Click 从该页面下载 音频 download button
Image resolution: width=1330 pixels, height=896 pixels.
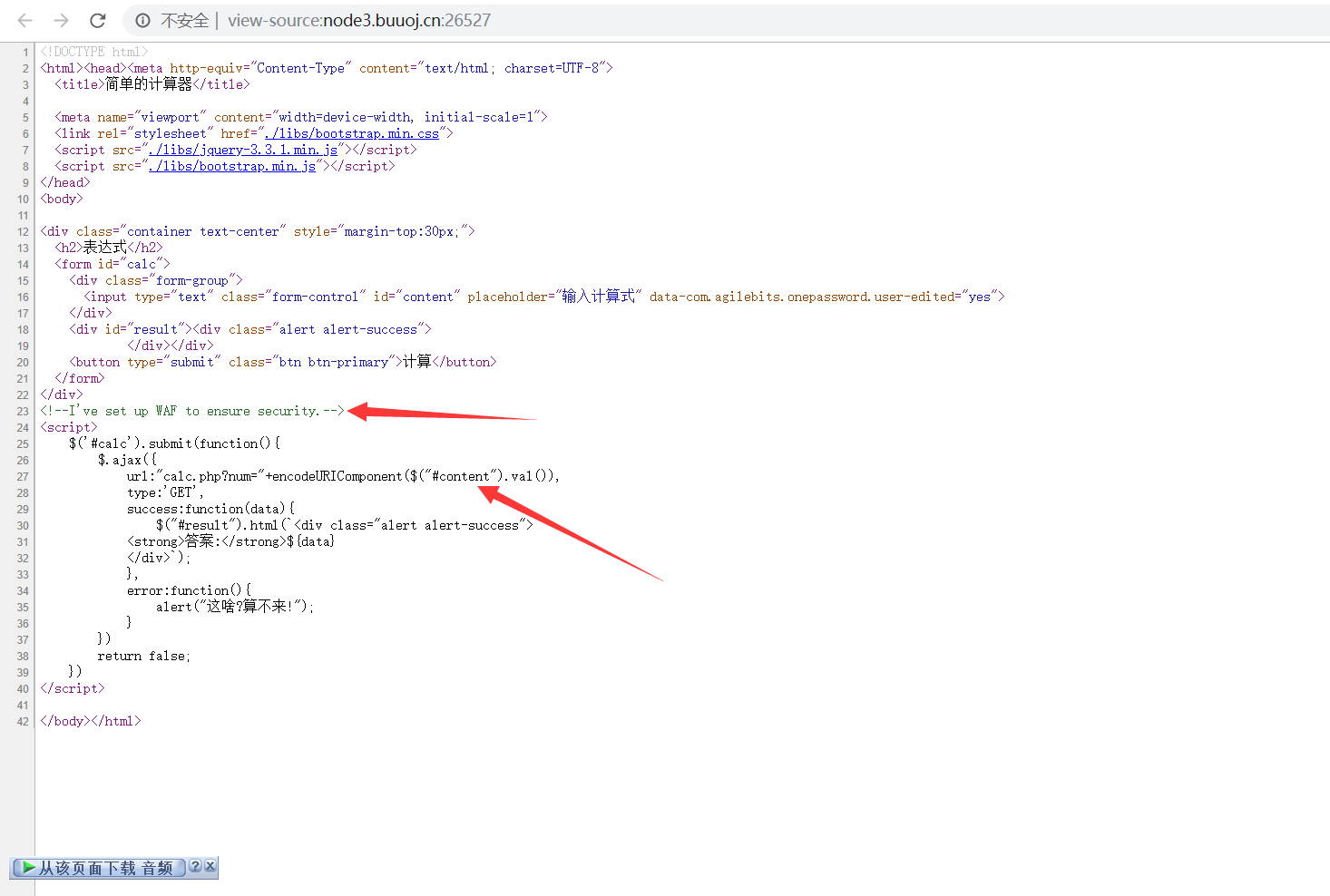(99, 868)
